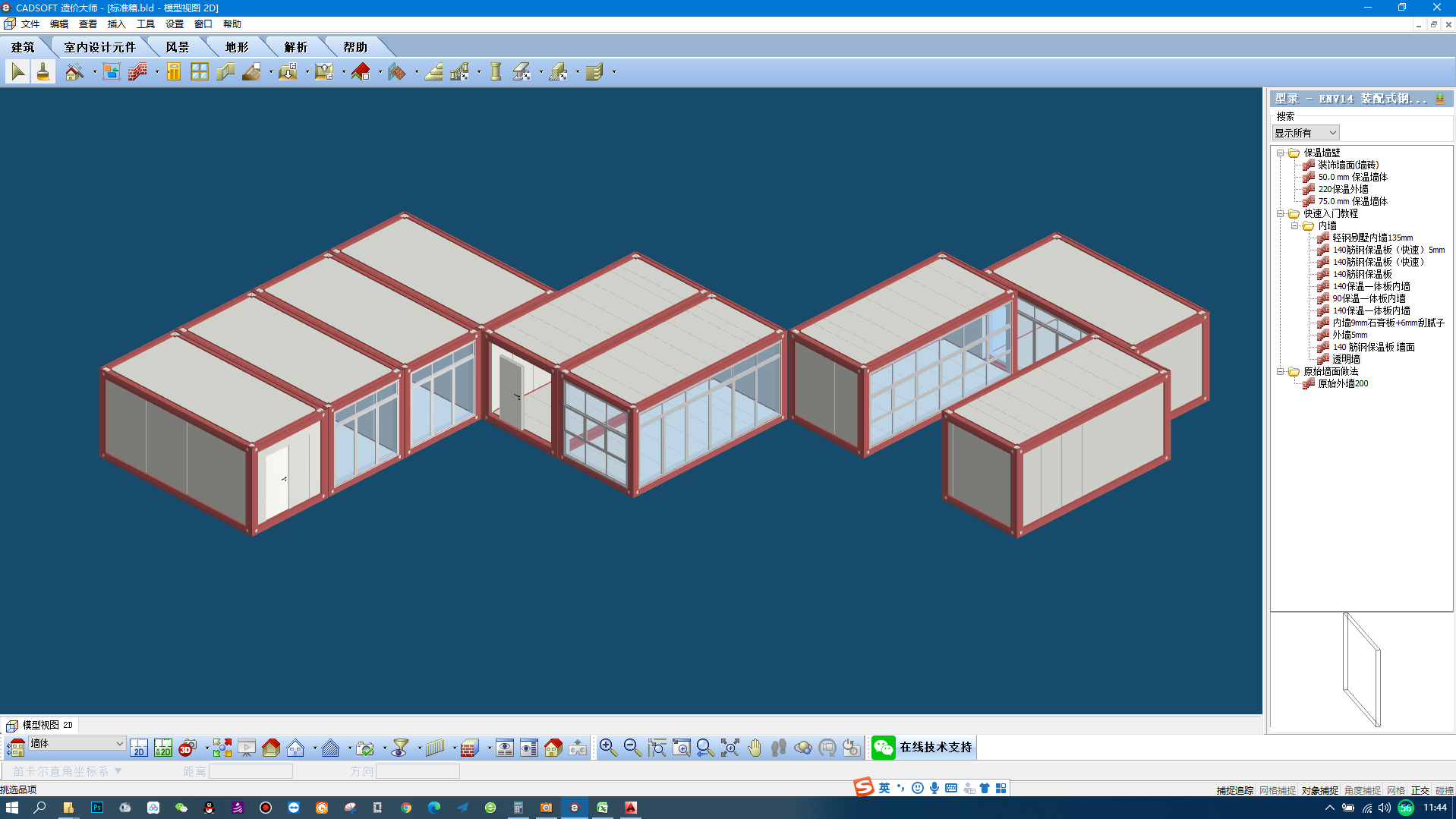1456x819 pixels.
Task: Open Photoshop from the taskbar
Action: [97, 808]
